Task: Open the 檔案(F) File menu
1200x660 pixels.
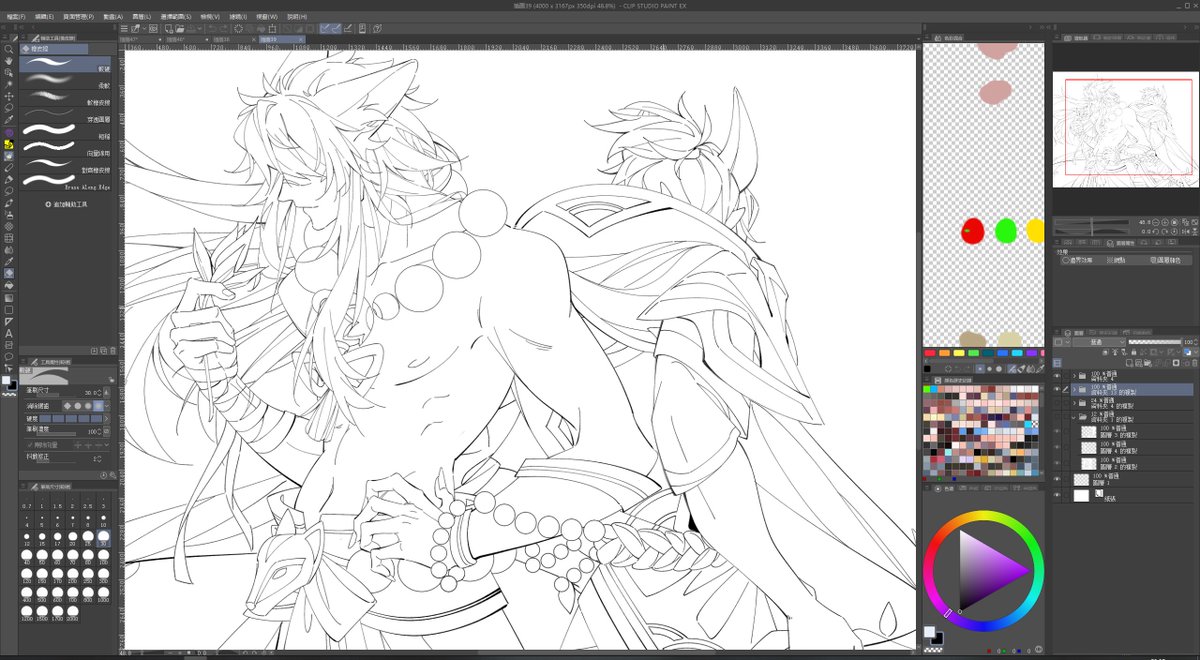Action: coord(18,17)
